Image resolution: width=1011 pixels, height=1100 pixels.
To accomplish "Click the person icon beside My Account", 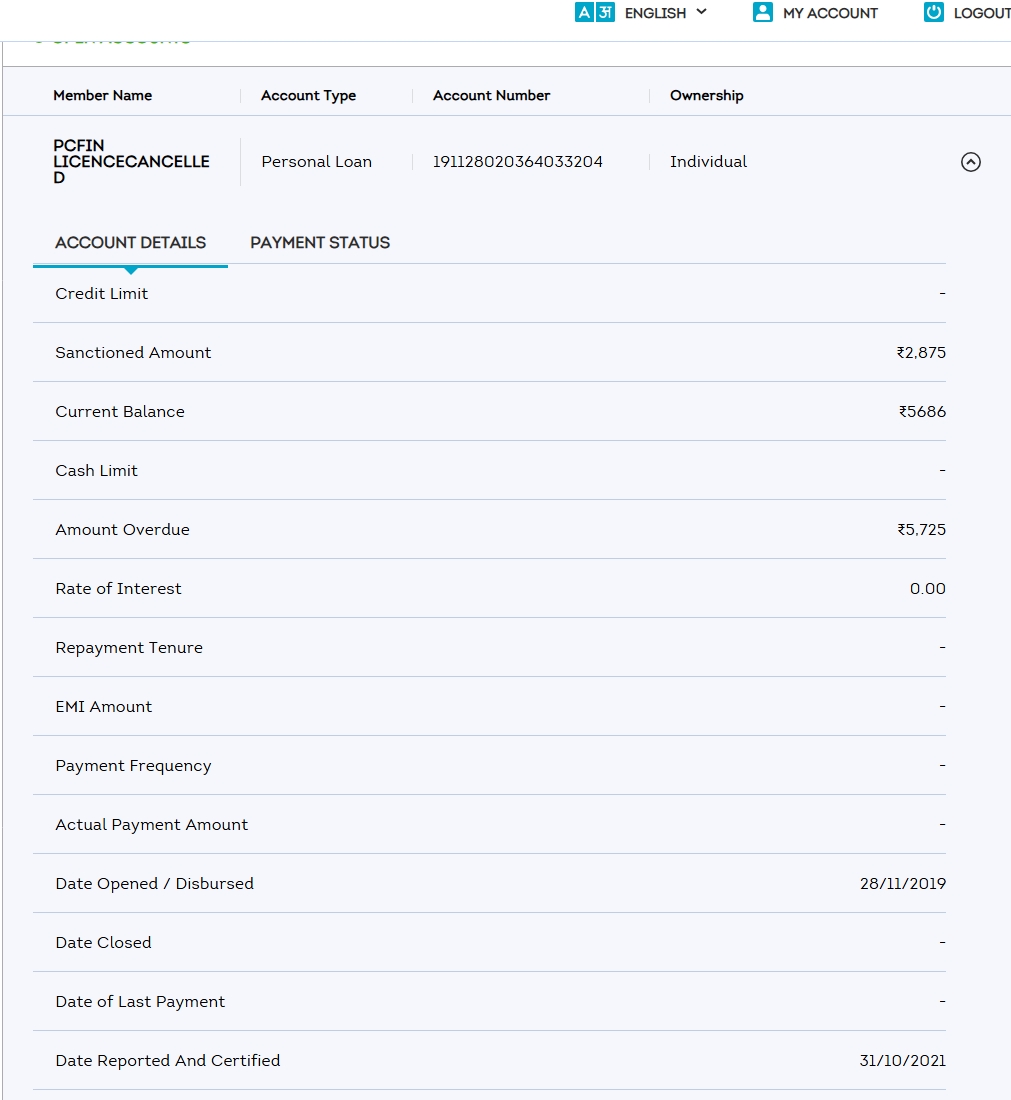I will point(763,13).
